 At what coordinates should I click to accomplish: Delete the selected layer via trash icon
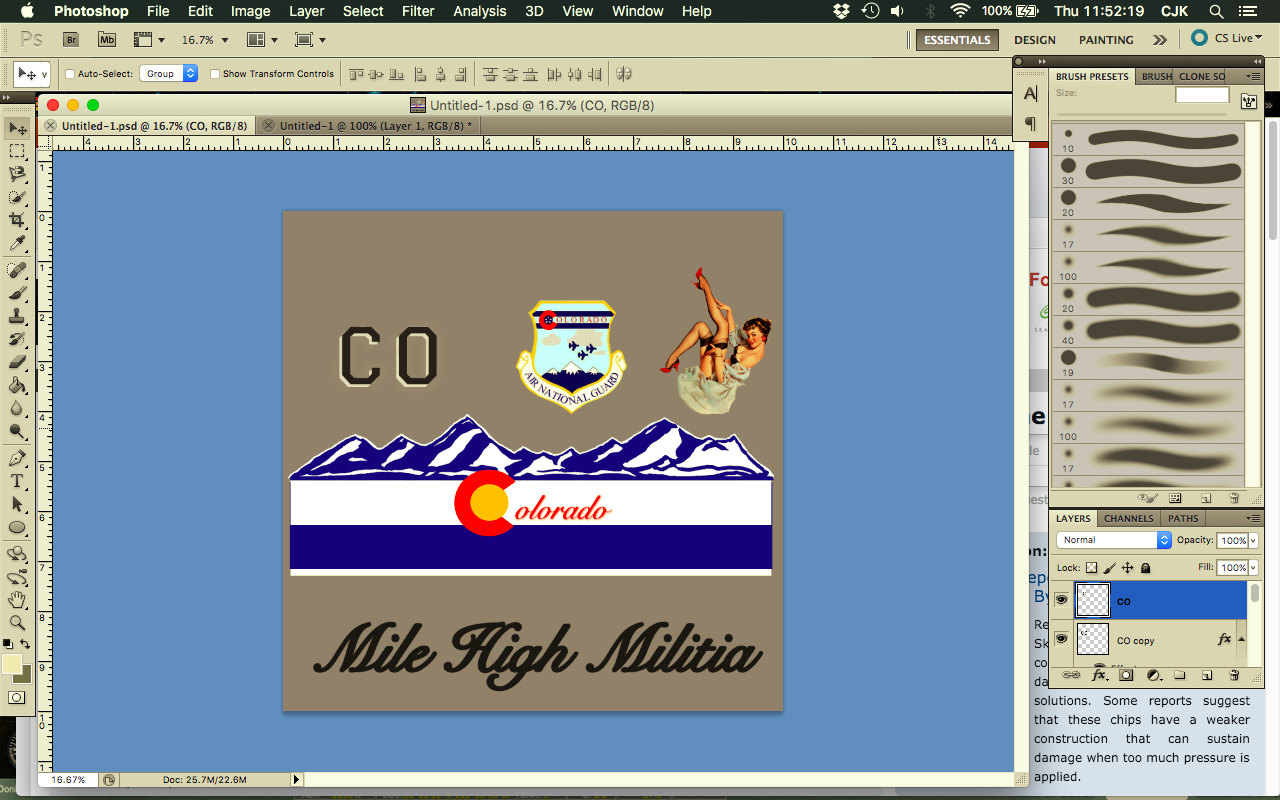click(1234, 675)
